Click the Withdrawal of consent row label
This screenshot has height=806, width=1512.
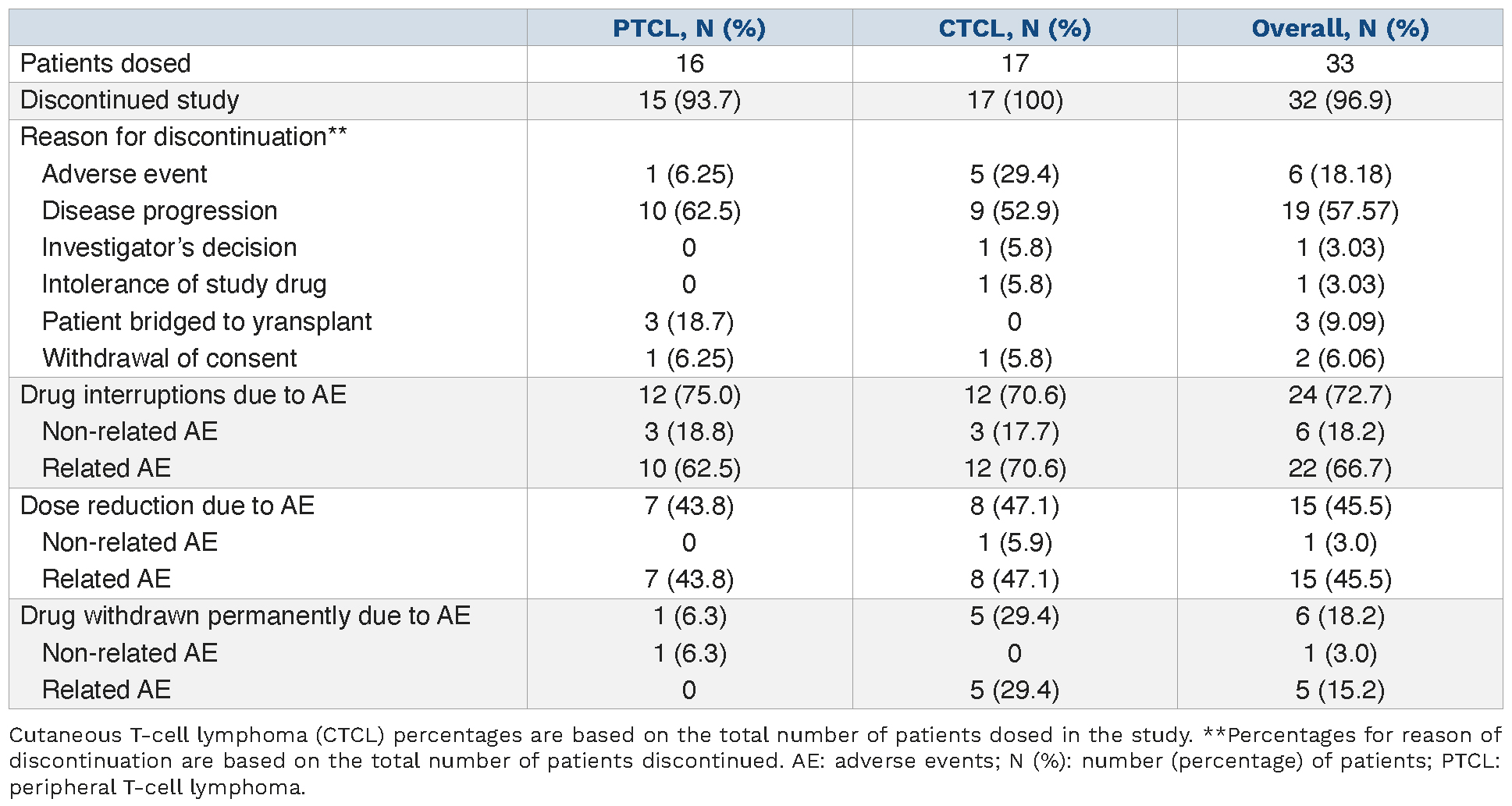click(169, 358)
